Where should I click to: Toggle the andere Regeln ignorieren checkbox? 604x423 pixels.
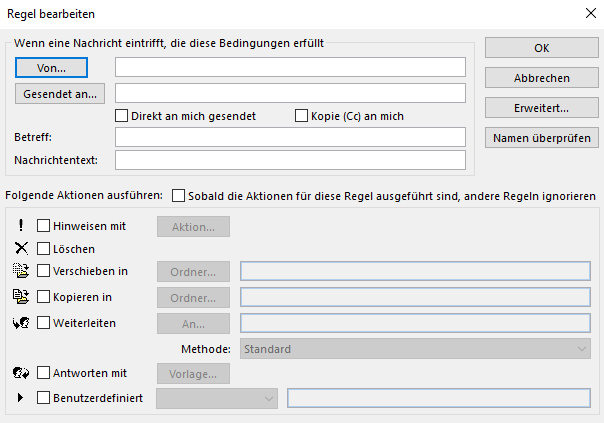(179, 196)
